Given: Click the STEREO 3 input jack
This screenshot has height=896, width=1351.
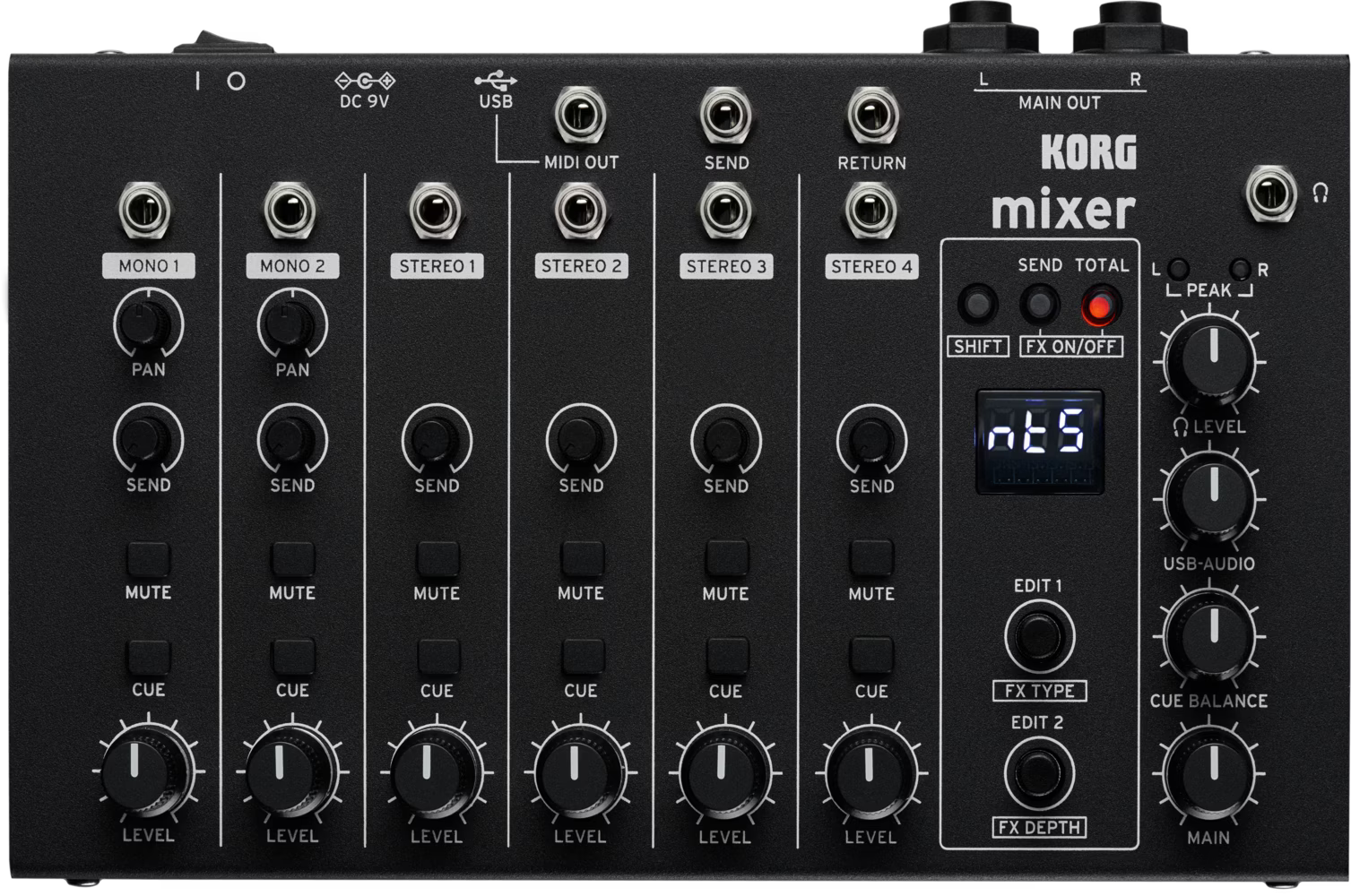Looking at the screenshot, I should click(724, 211).
